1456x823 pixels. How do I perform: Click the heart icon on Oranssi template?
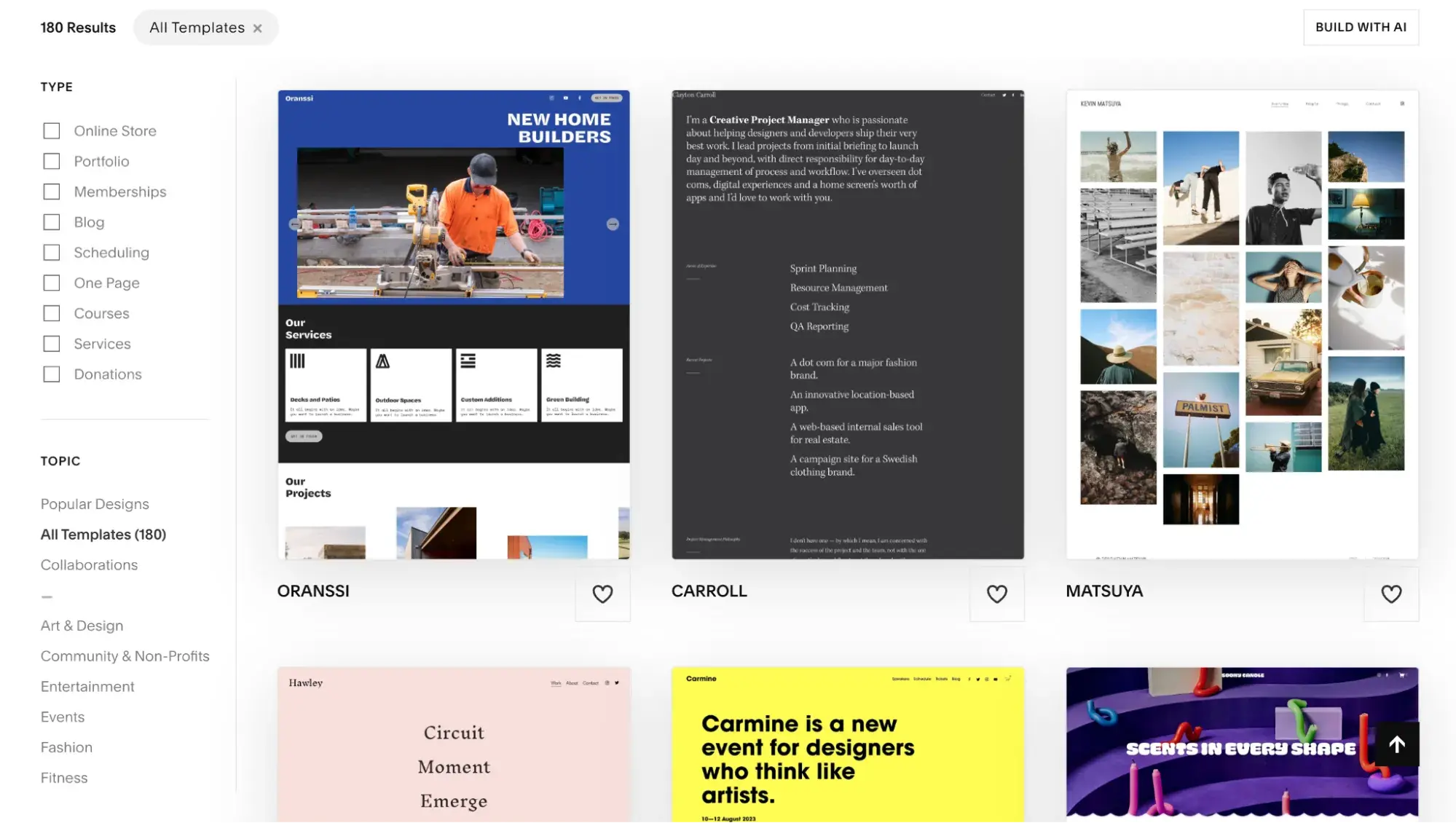pyautogui.click(x=602, y=593)
